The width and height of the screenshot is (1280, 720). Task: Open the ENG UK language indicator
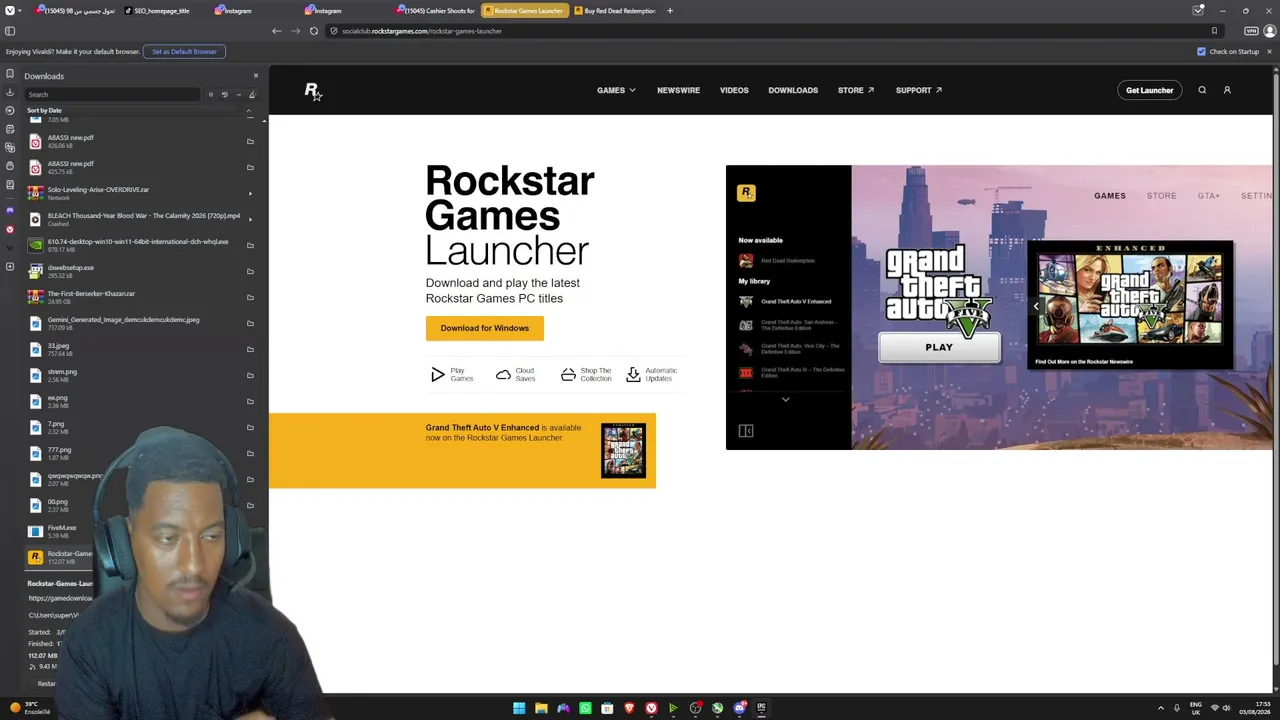click(1196, 708)
